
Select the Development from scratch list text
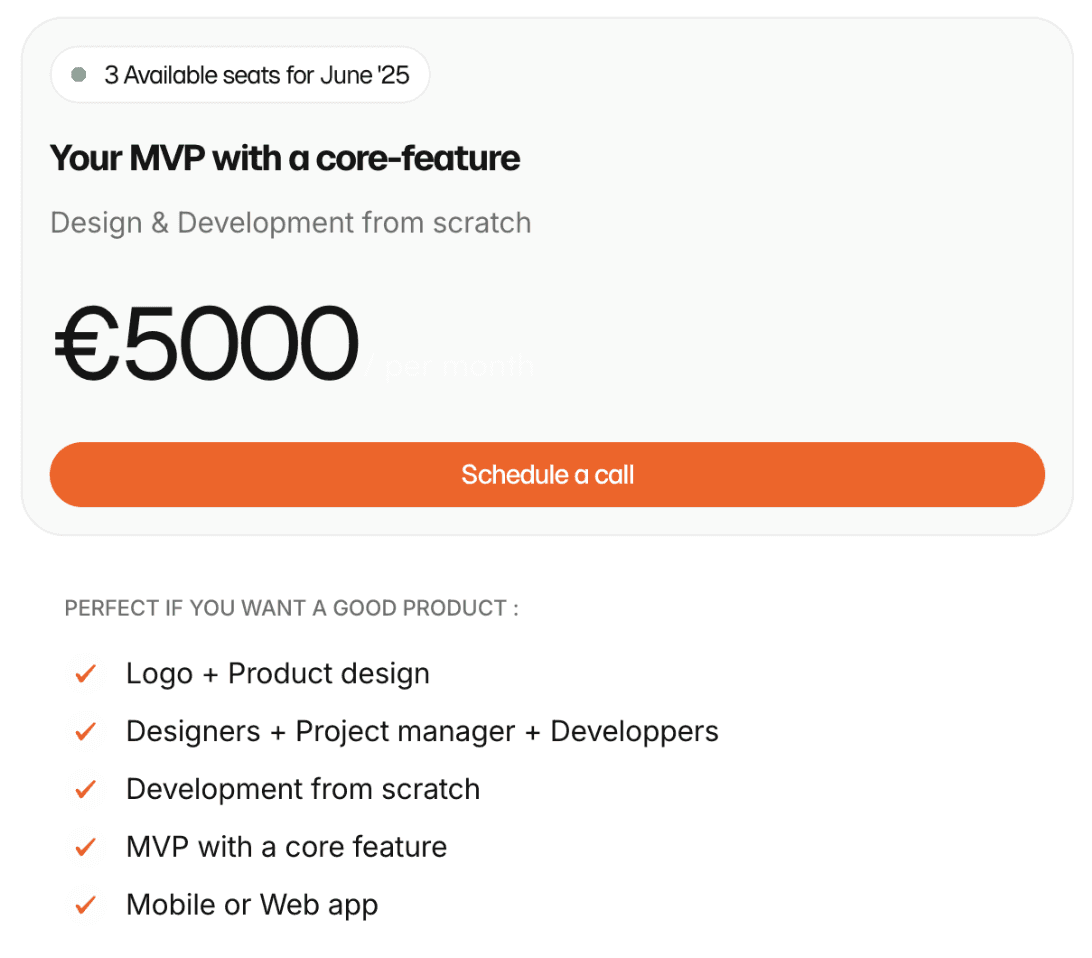(303, 789)
